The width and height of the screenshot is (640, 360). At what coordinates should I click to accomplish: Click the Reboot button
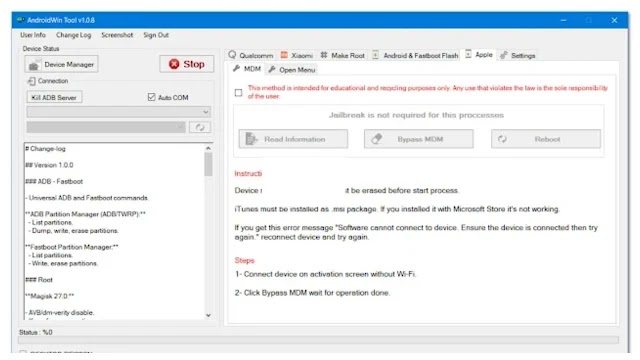coord(546,139)
